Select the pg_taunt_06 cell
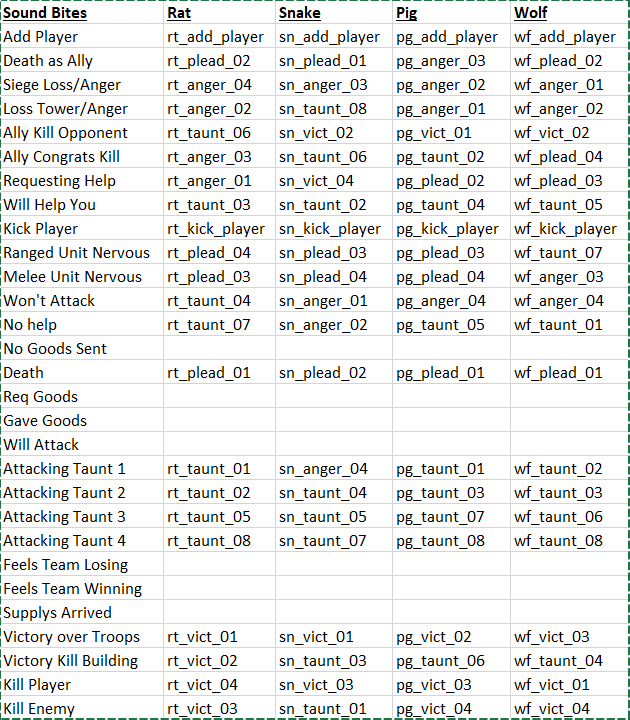Screen dimensions: 630x720 (451, 661)
